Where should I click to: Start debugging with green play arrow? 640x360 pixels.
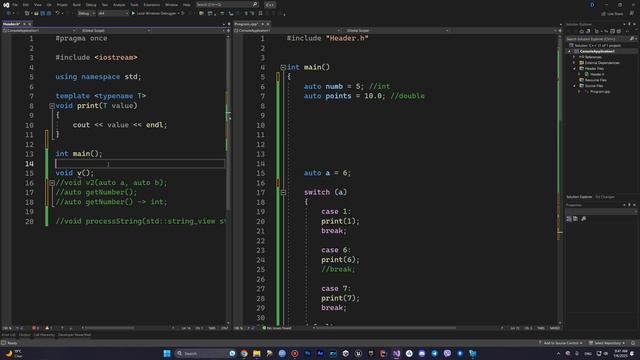point(133,13)
